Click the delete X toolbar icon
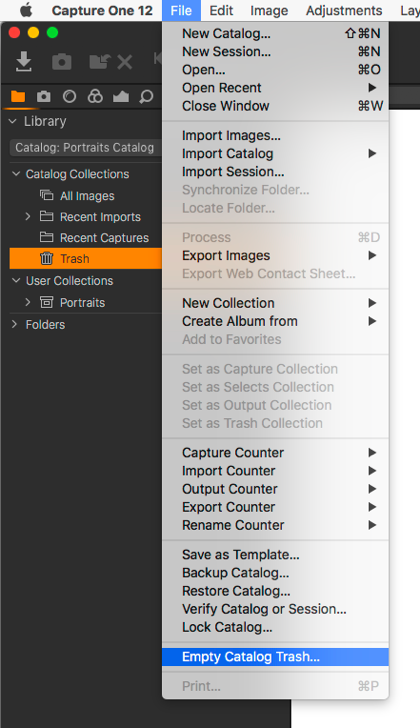Viewport: 420px width, 728px height. 124,62
